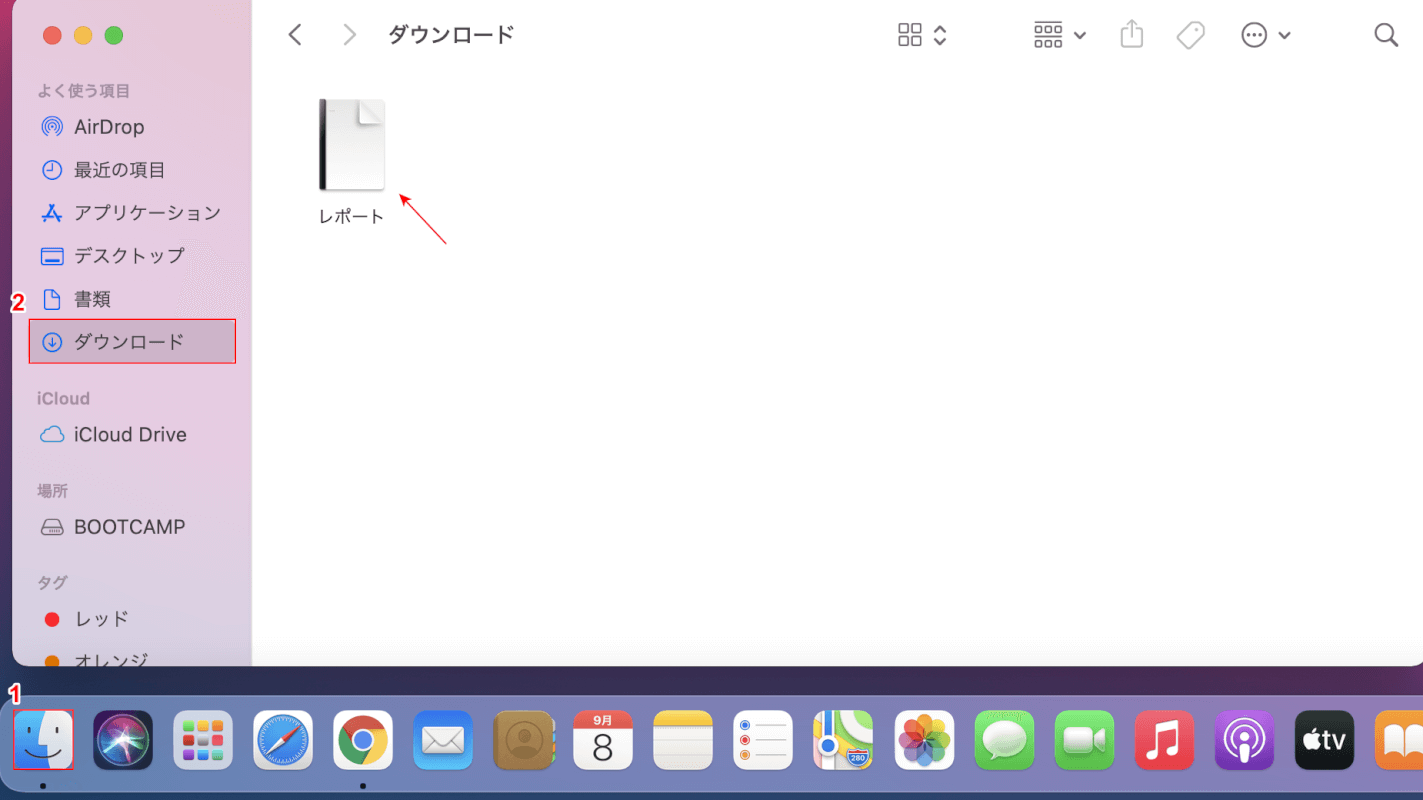
Task: Select the オレンジ tag in sidebar
Action: tap(132, 658)
